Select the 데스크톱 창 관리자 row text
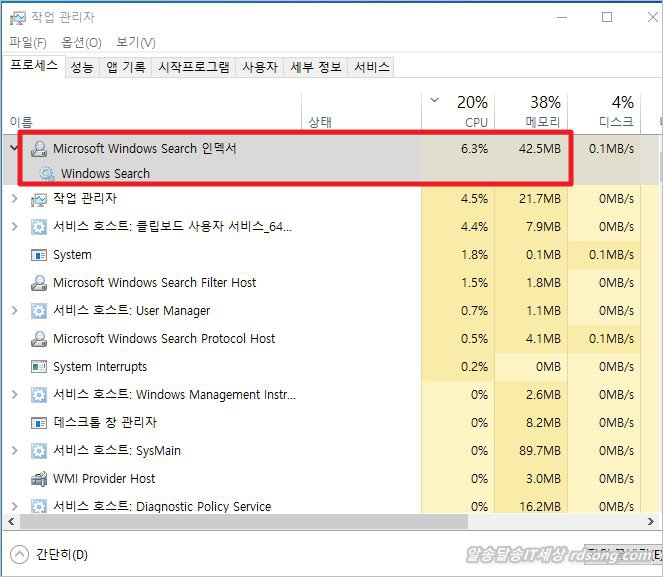Viewport: 663px width, 577px height. pyautogui.click(x=105, y=423)
